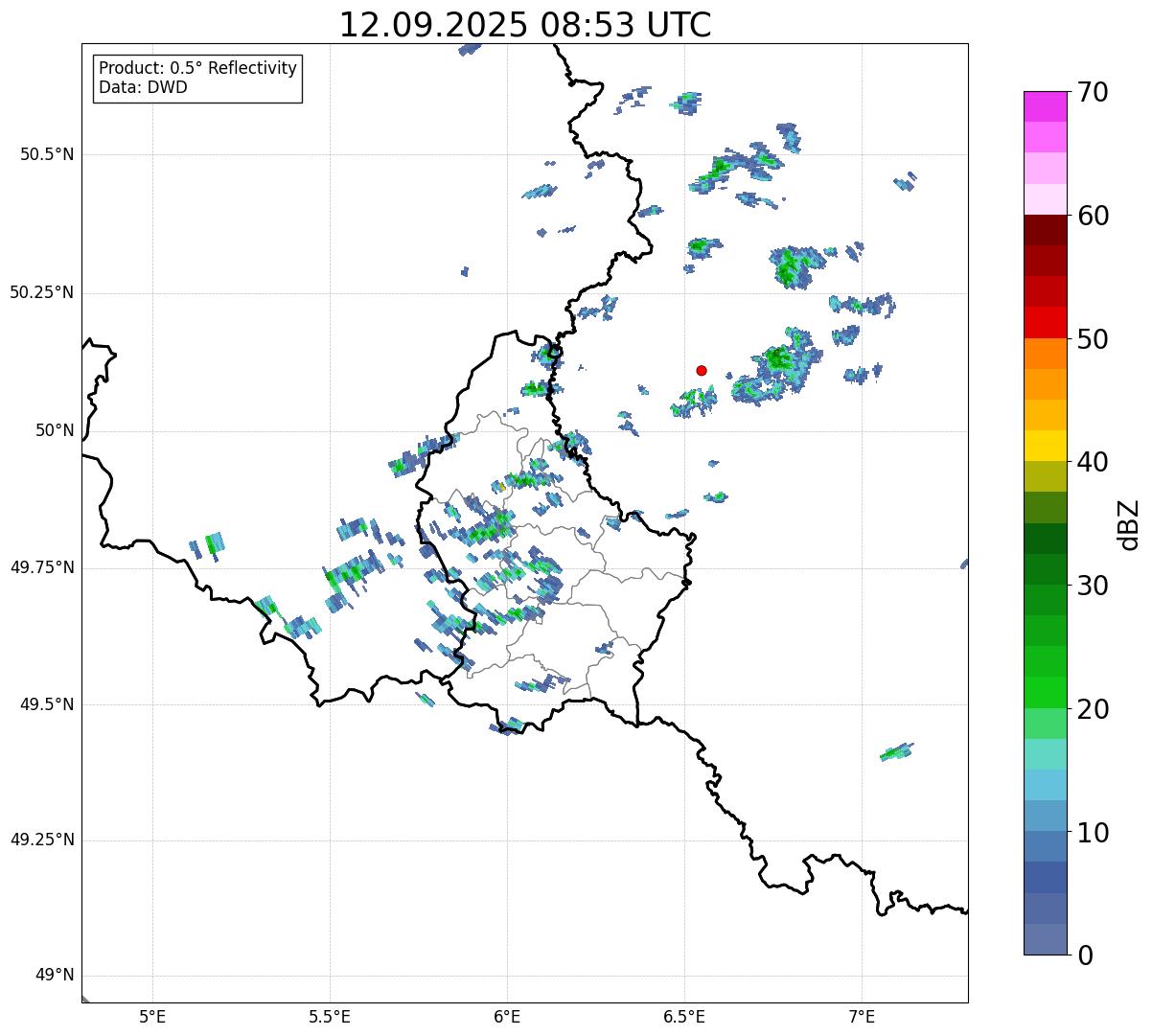Click the "Data: DWD" label
The height and width of the screenshot is (1036, 1152).
143,87
